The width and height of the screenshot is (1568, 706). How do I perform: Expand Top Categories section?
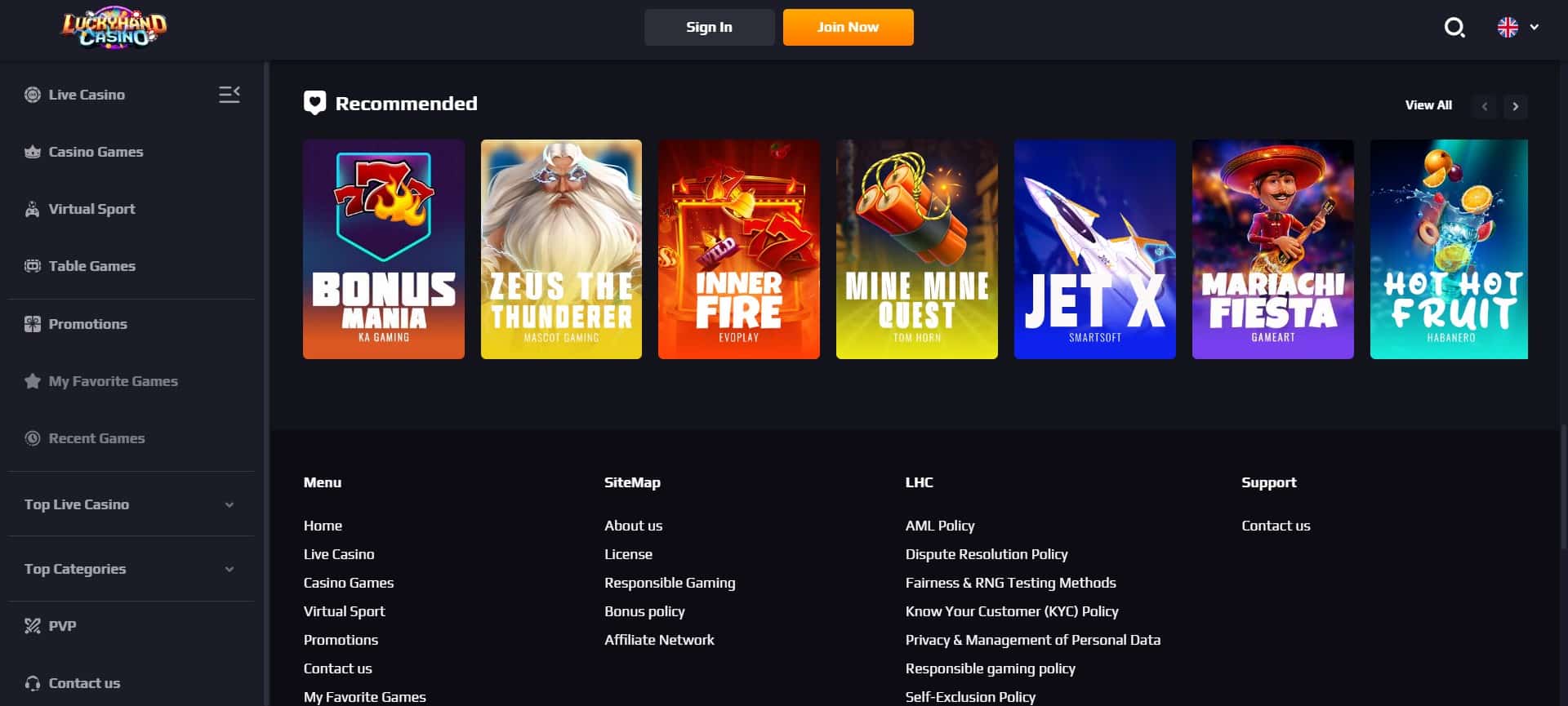coord(131,569)
